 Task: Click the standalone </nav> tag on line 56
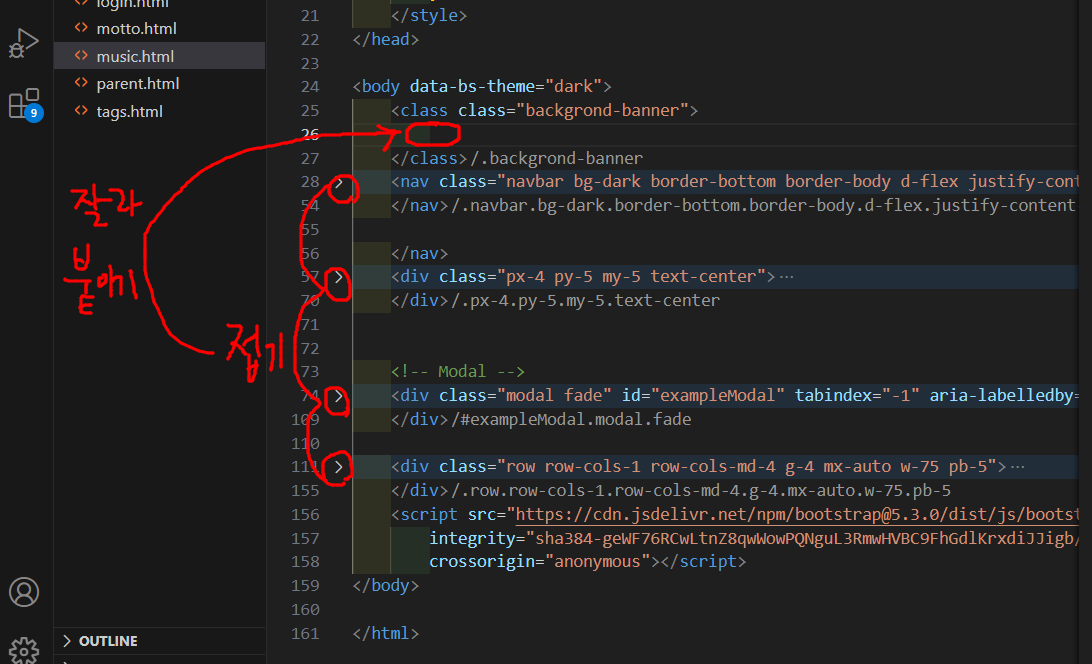pyautogui.click(x=419, y=253)
